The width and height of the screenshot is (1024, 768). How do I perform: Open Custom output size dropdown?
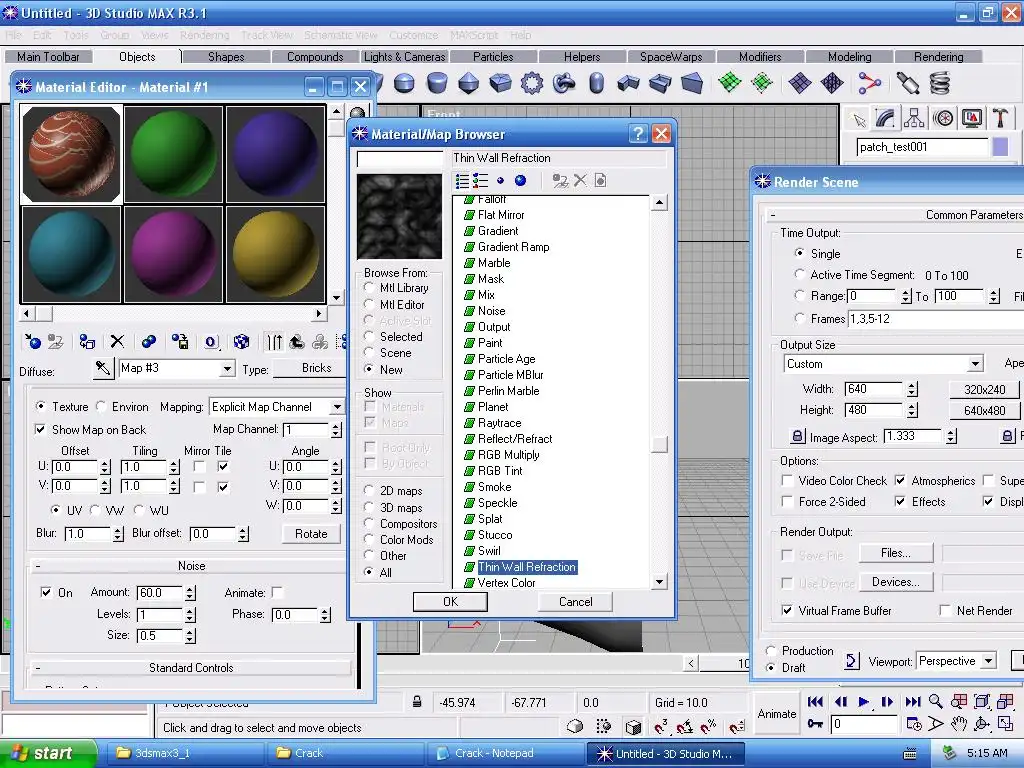(975, 364)
